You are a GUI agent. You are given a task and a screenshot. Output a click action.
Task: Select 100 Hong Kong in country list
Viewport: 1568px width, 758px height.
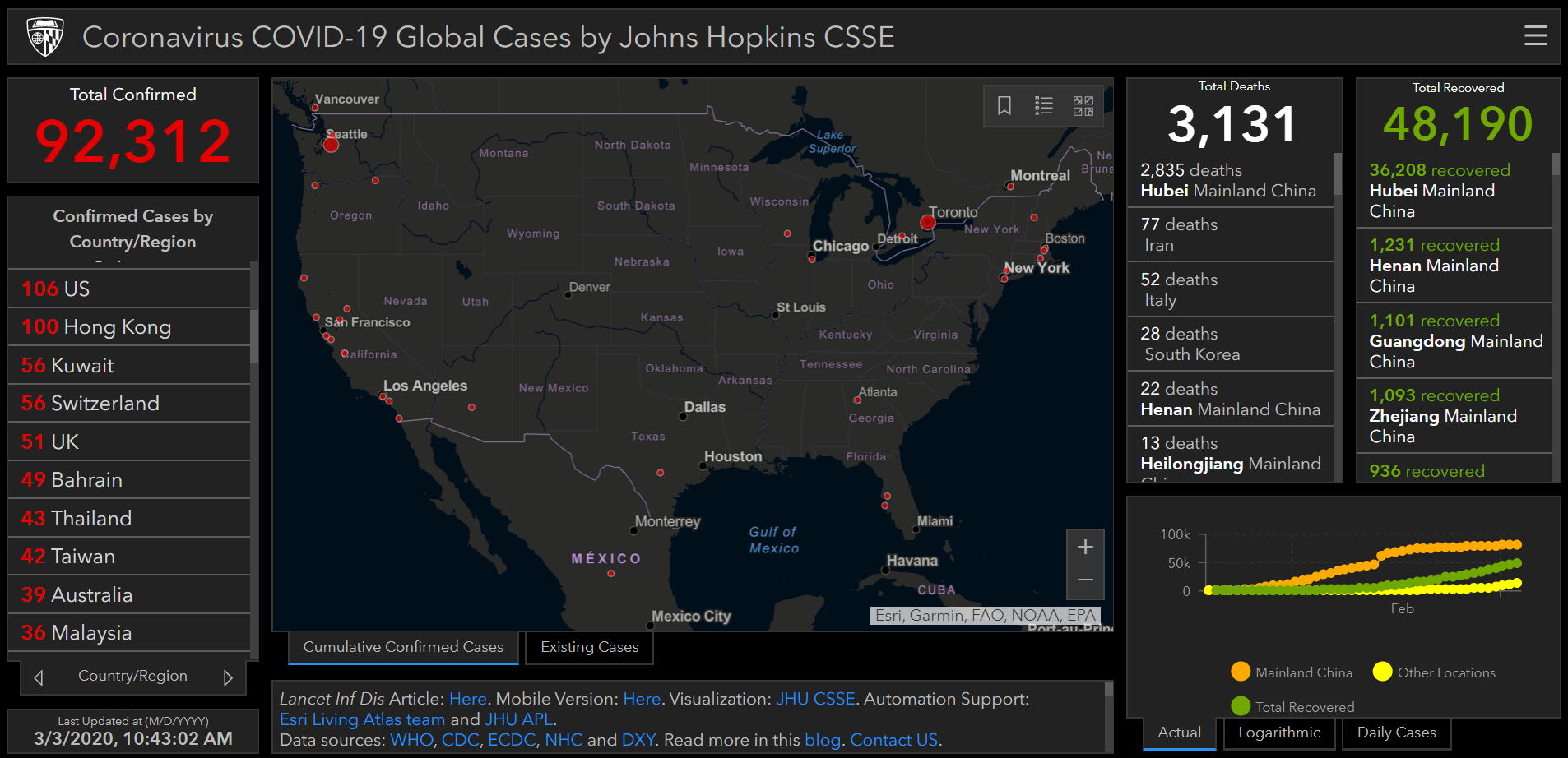(129, 326)
